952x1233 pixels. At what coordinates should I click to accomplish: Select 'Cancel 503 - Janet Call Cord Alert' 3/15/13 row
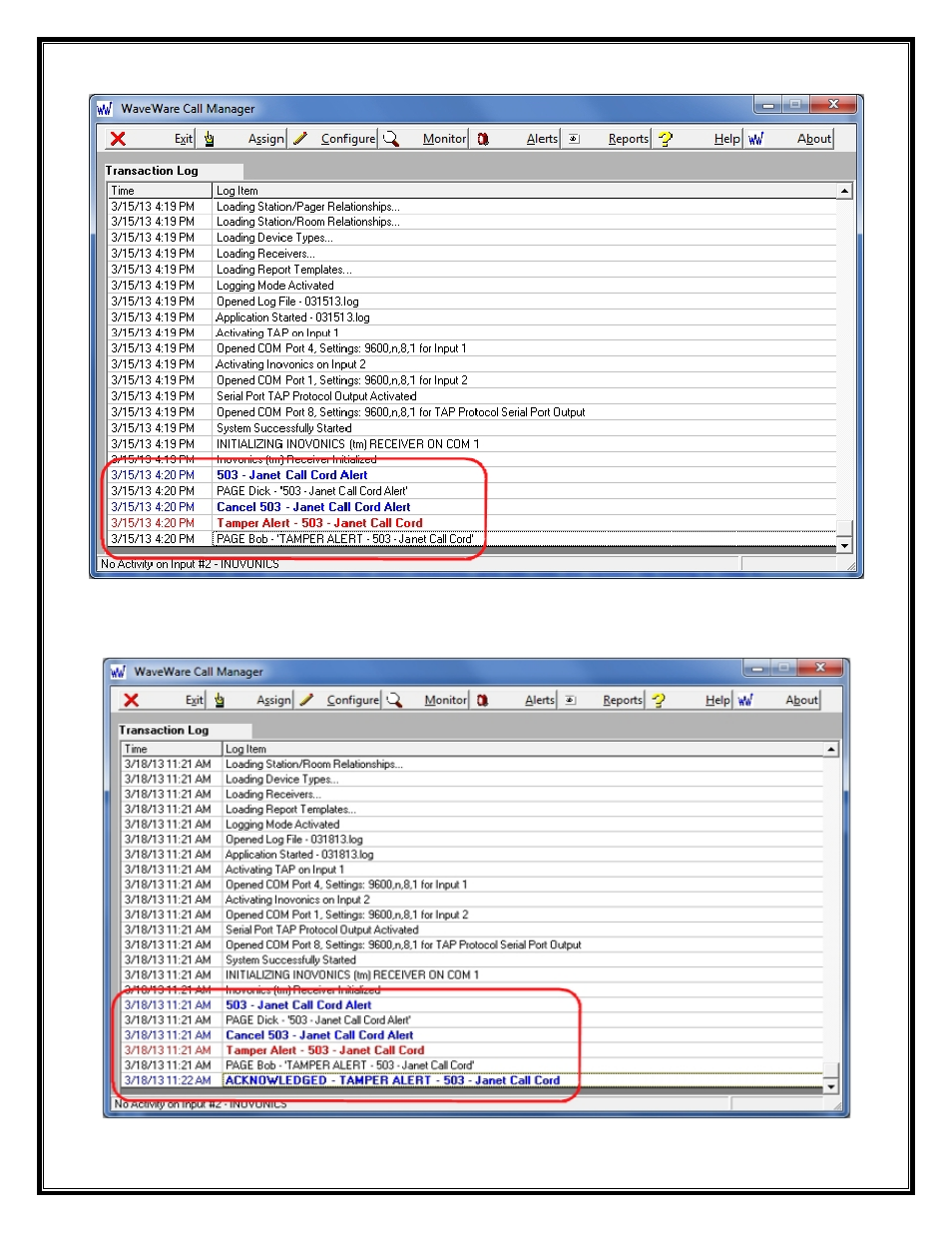coord(472,507)
